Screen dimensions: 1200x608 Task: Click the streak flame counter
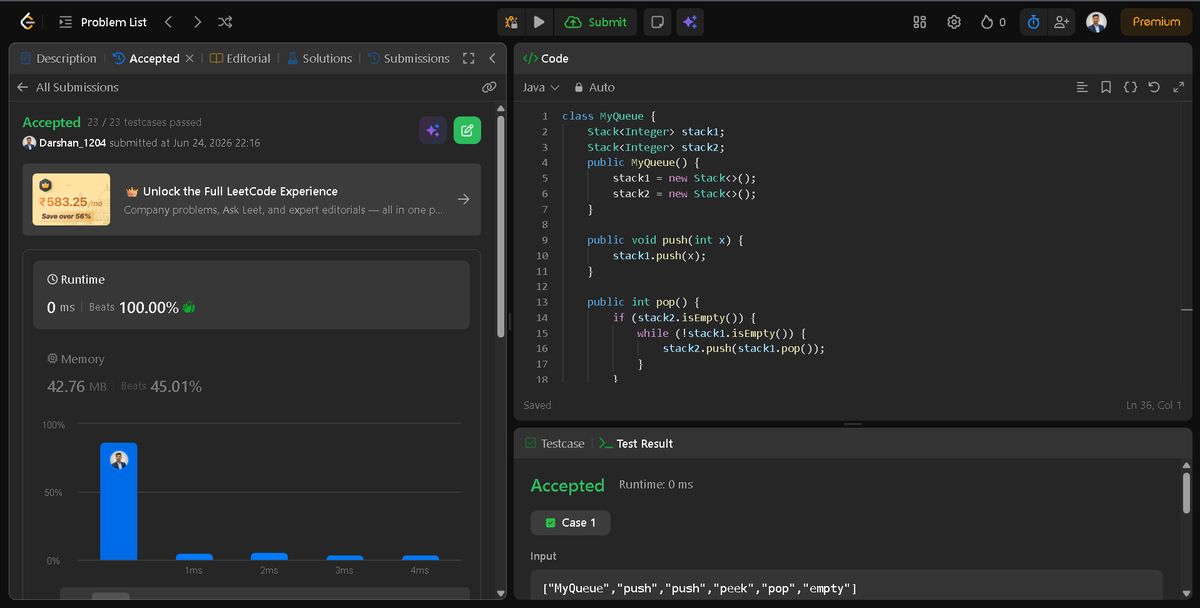993,22
